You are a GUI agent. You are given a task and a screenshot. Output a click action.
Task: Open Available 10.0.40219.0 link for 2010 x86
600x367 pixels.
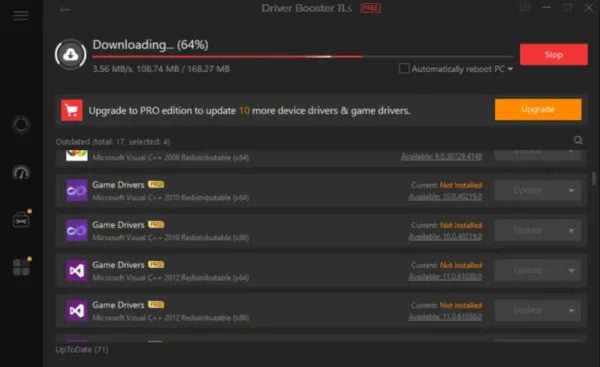pyautogui.click(x=445, y=237)
